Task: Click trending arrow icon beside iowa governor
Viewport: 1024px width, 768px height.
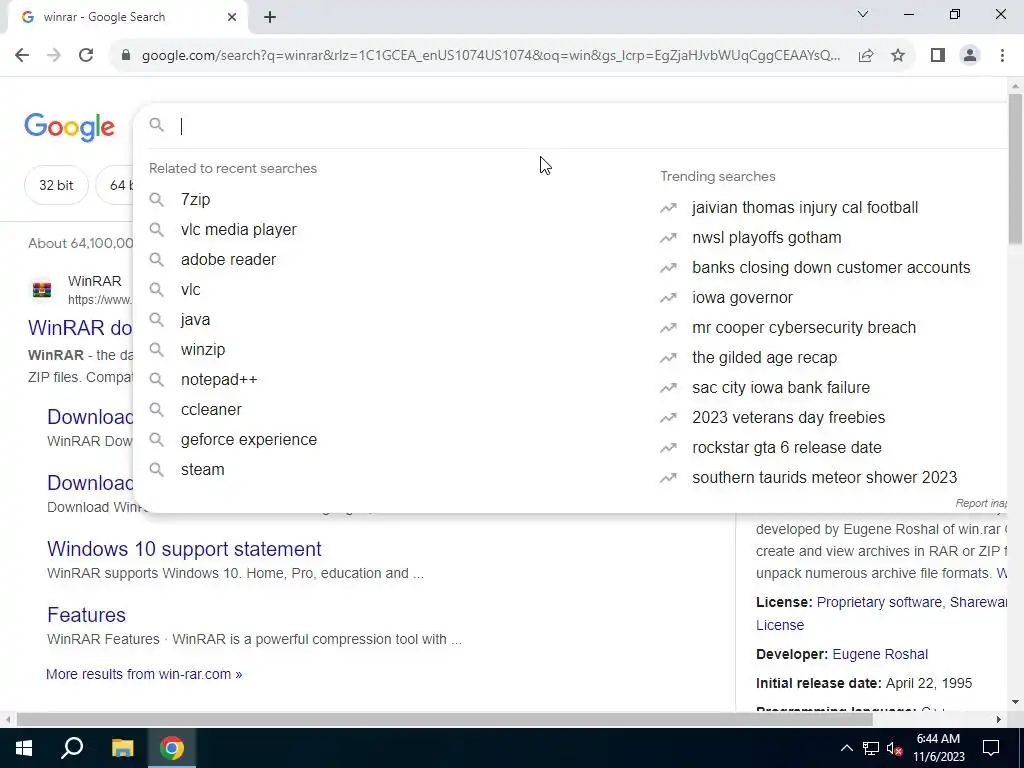Action: tap(668, 298)
